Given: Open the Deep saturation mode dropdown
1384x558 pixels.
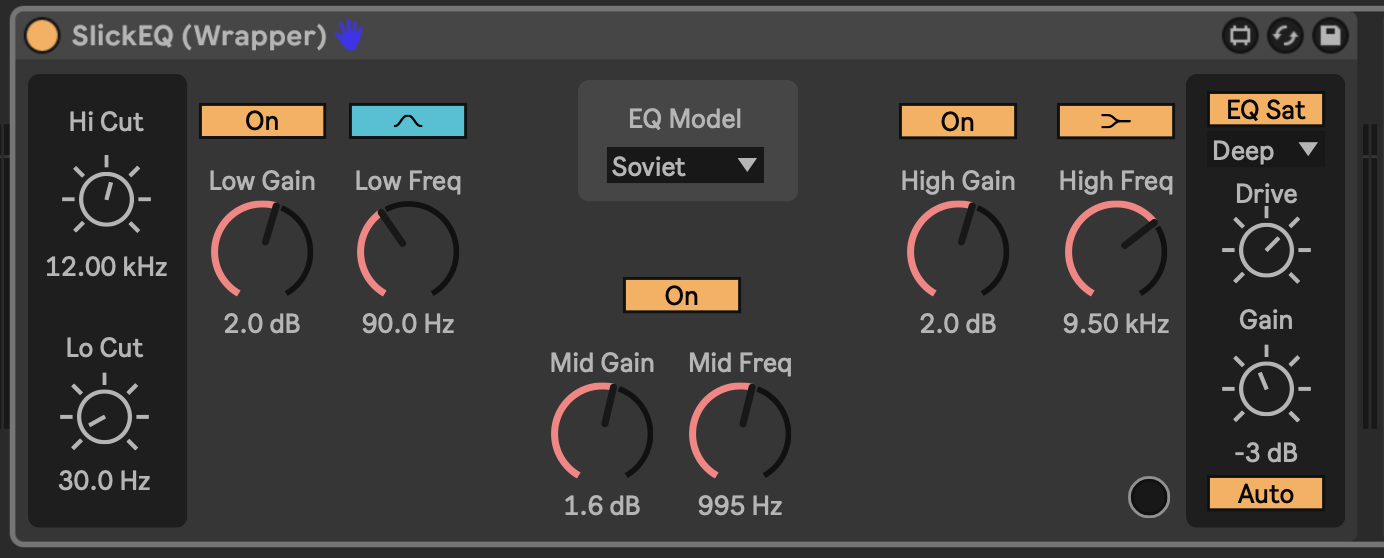Looking at the screenshot, I should coord(1265,151).
